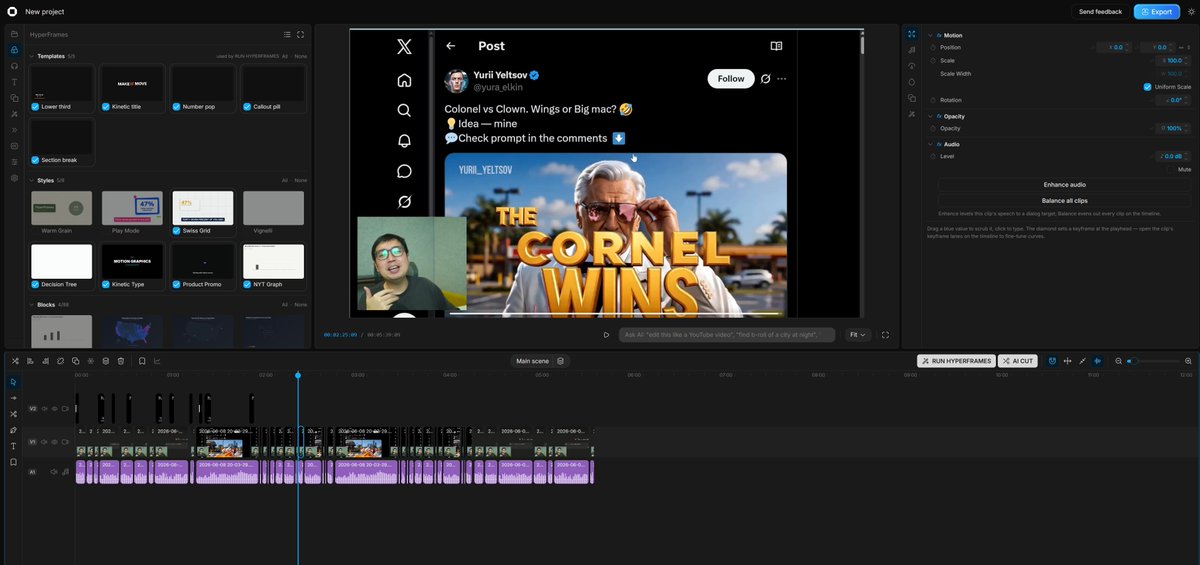Uncheck the Lower third template
The image size is (1200, 565).
coord(36,106)
